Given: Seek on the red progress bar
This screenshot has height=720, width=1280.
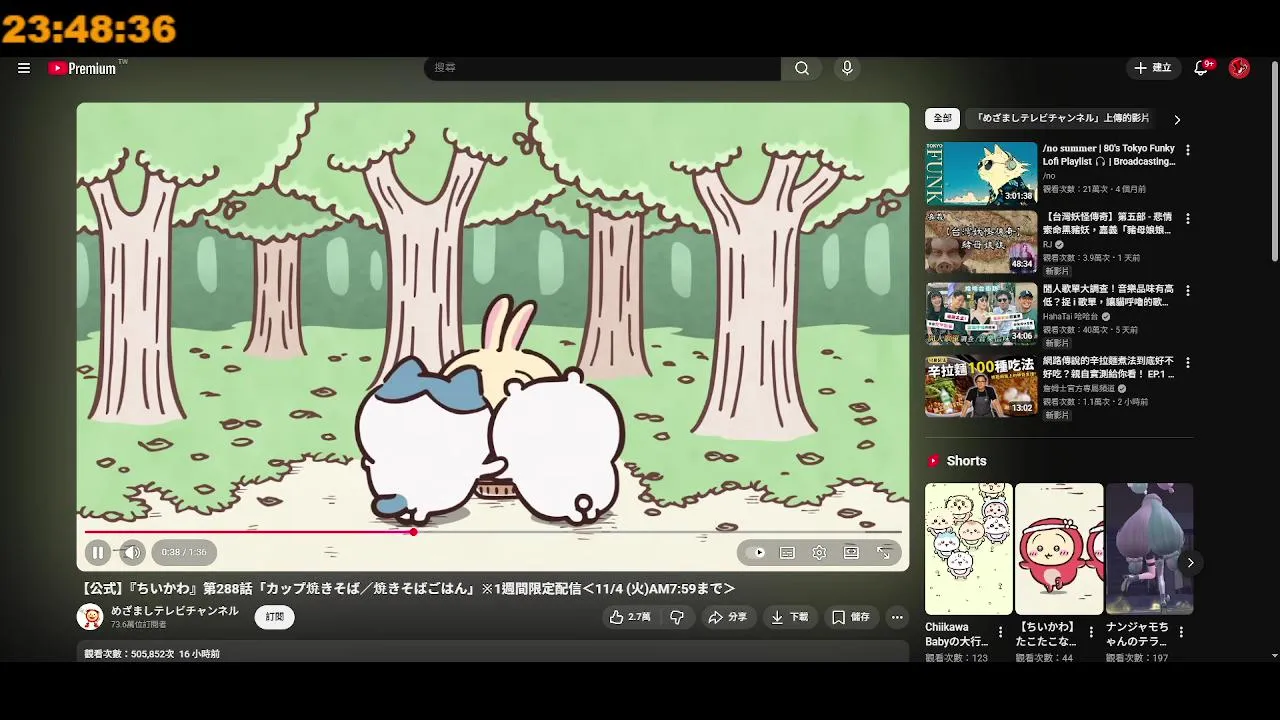Looking at the screenshot, I should click(x=492, y=532).
